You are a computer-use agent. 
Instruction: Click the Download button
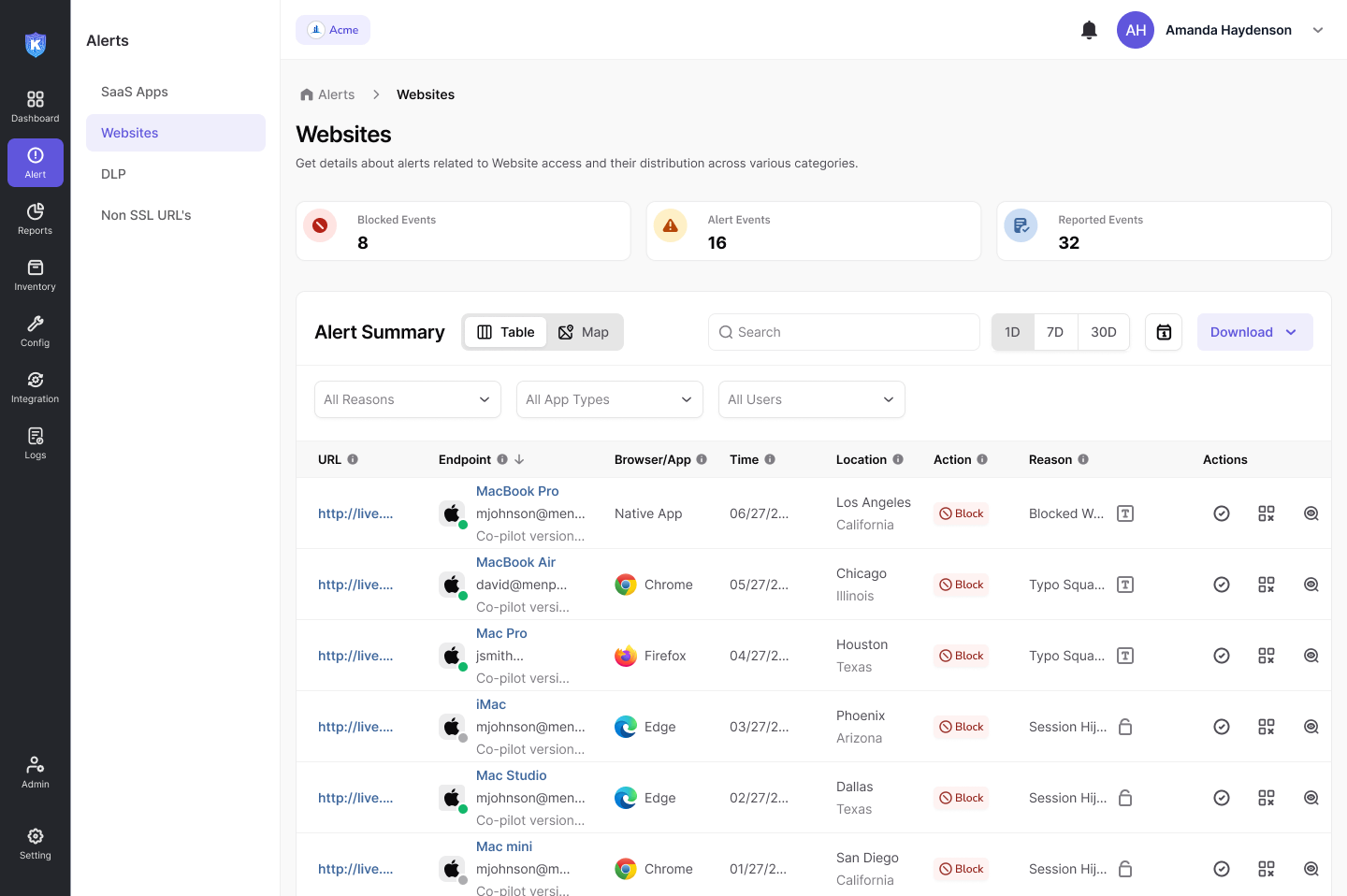point(1254,332)
